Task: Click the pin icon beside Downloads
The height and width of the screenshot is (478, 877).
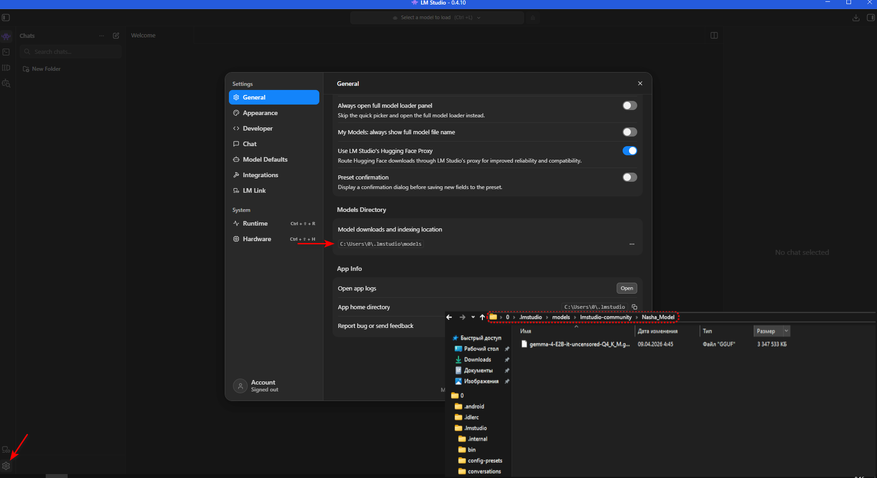Action: click(x=507, y=359)
